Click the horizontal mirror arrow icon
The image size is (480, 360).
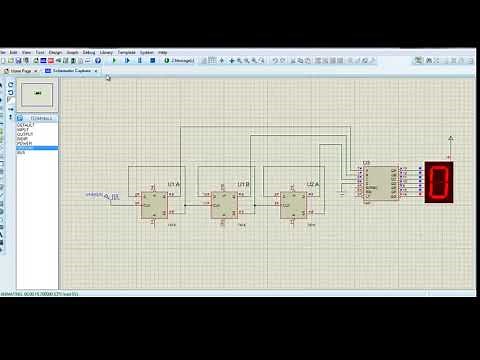(11, 109)
